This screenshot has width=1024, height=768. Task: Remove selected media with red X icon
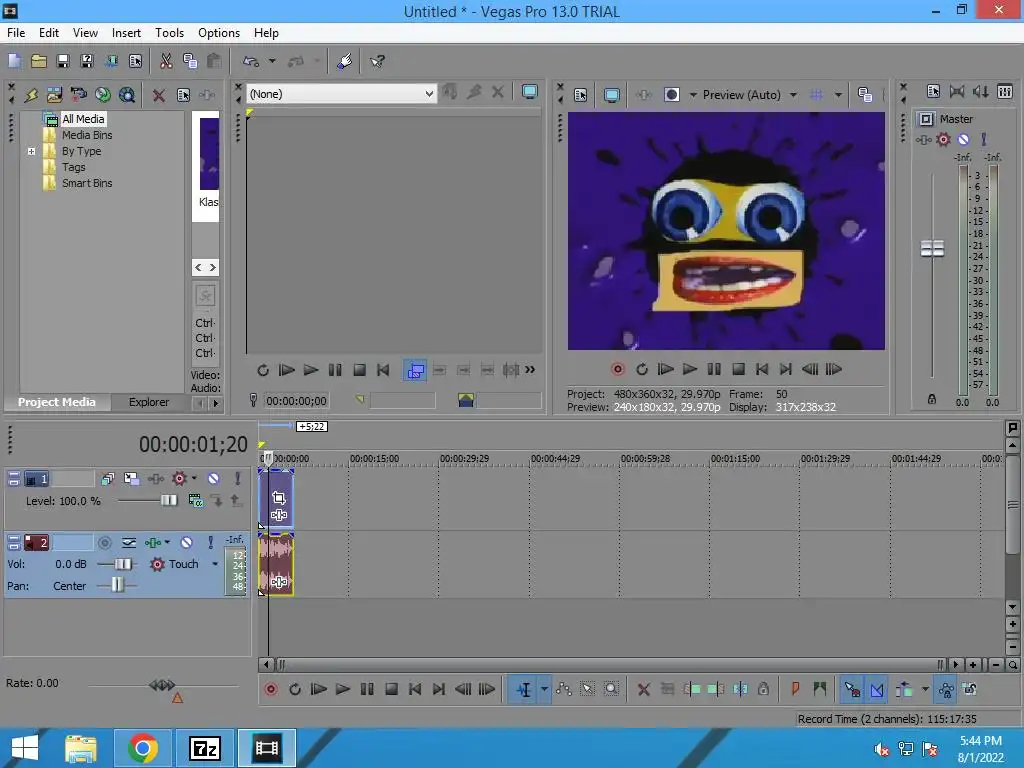[158, 95]
